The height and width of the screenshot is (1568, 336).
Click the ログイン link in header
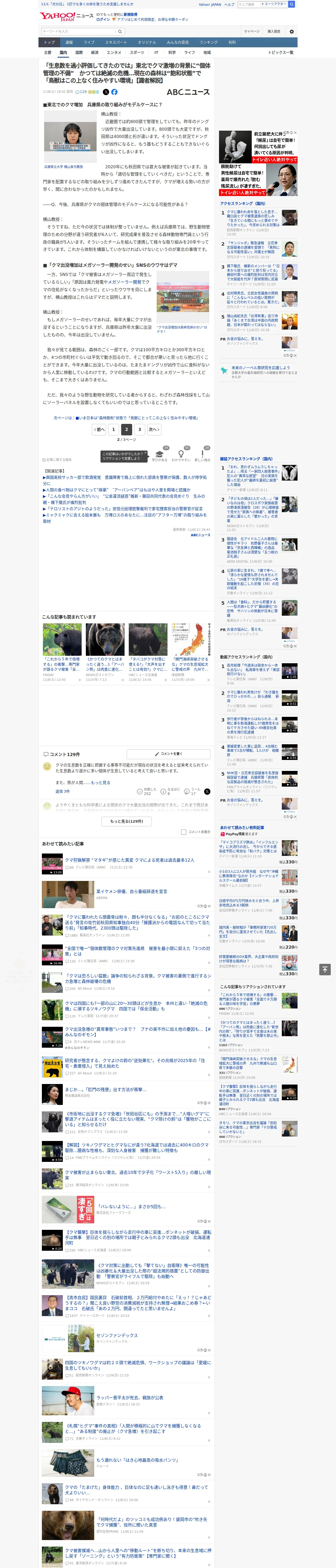click(x=103, y=20)
